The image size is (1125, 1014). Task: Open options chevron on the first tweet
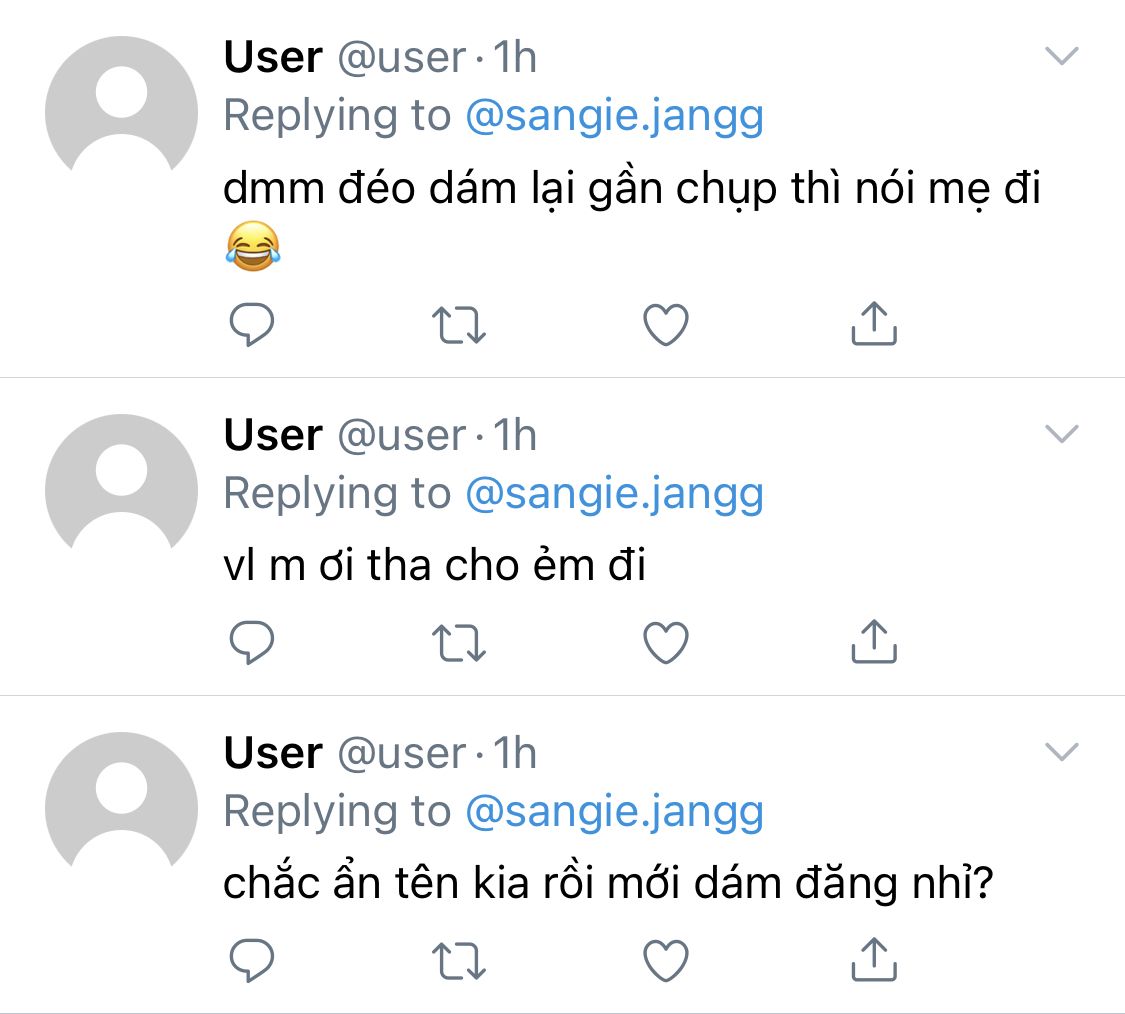(x=1061, y=56)
